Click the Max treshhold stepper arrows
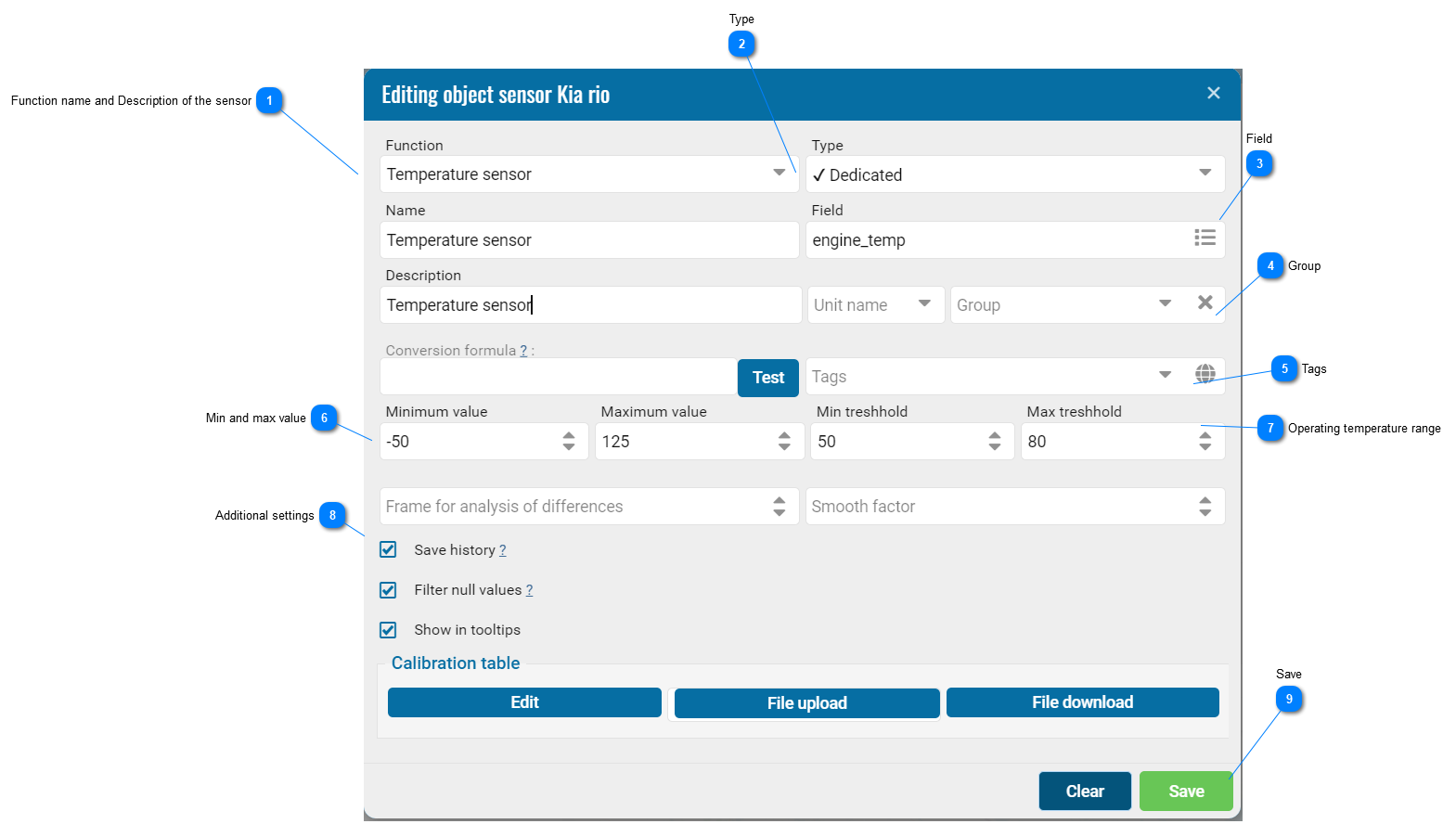 point(1205,442)
